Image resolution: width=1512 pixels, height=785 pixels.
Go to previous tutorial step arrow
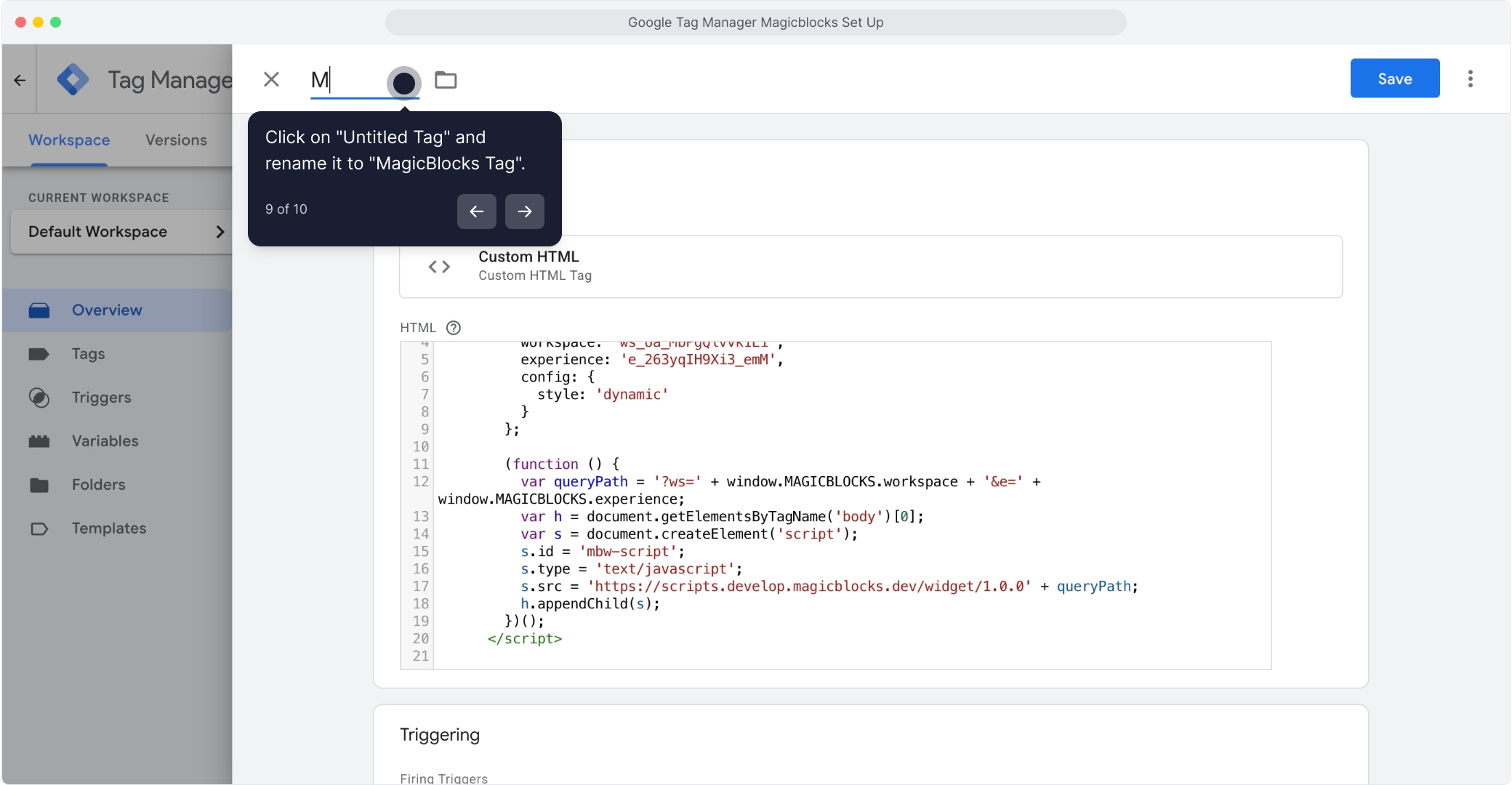coord(476,212)
